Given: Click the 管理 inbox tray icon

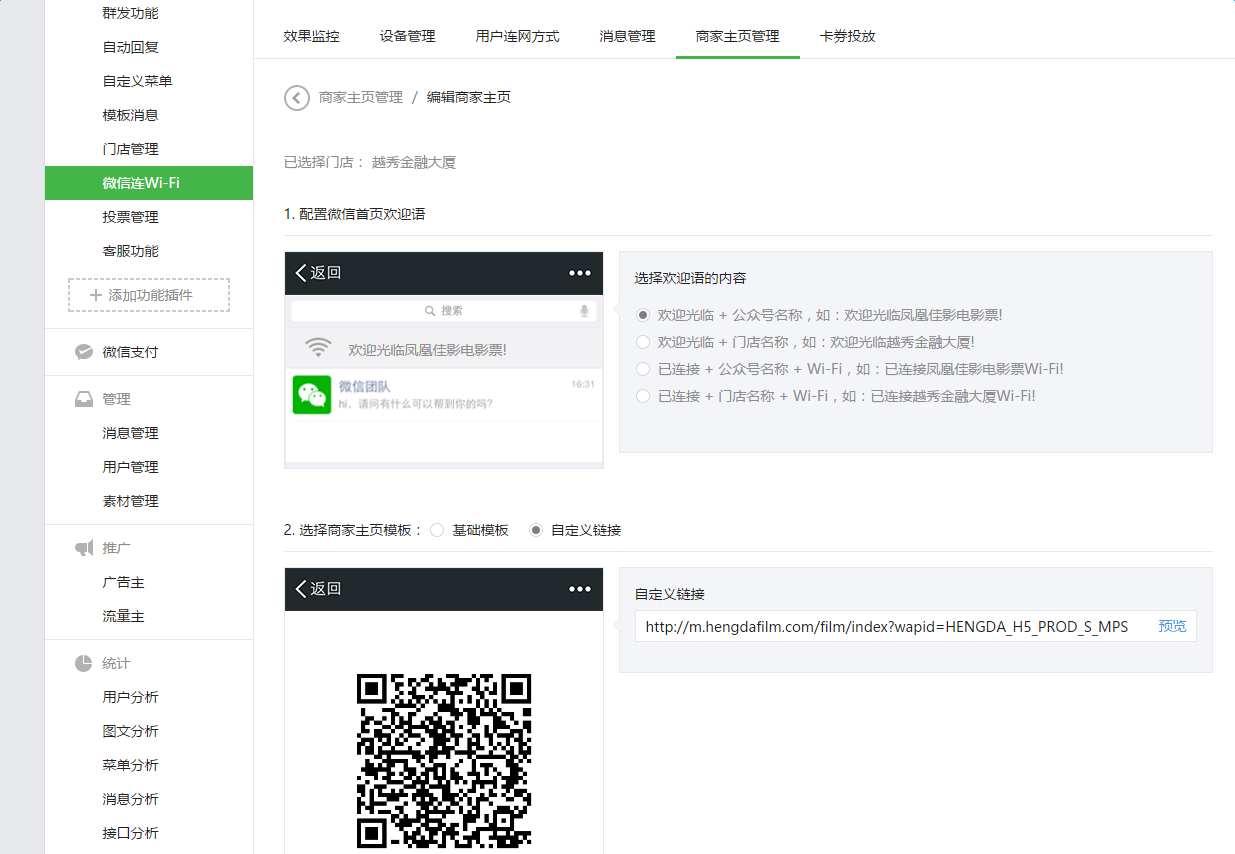Looking at the screenshot, I should coord(85,399).
